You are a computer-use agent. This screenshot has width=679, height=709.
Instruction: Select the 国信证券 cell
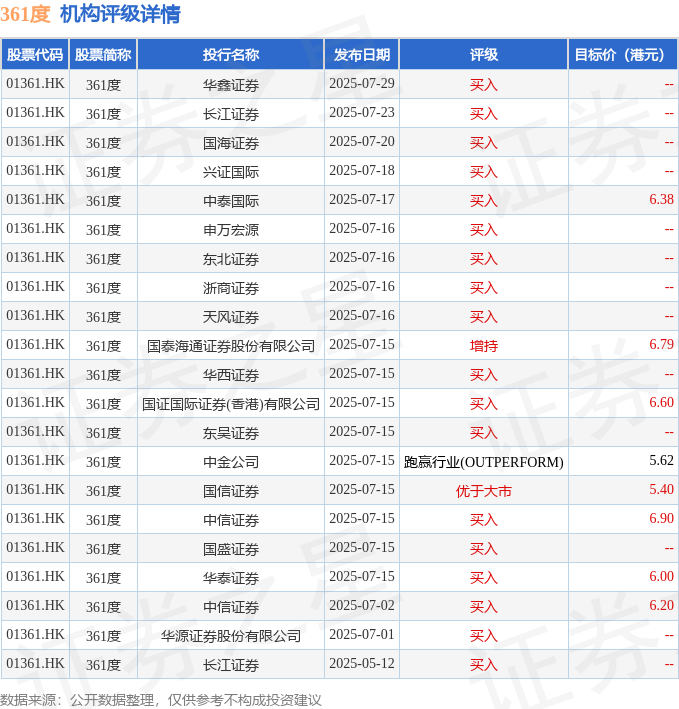pyautogui.click(x=231, y=491)
